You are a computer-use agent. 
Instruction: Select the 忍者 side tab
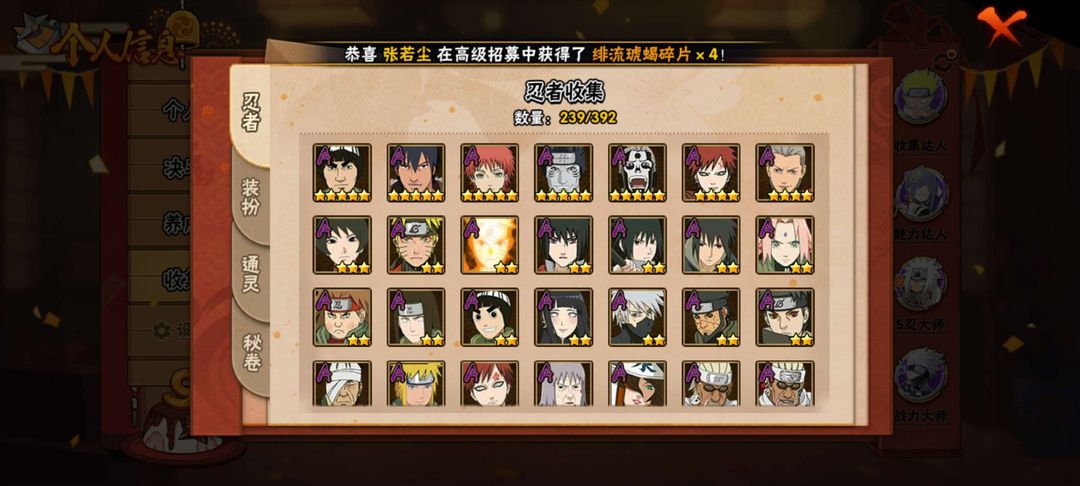click(251, 112)
